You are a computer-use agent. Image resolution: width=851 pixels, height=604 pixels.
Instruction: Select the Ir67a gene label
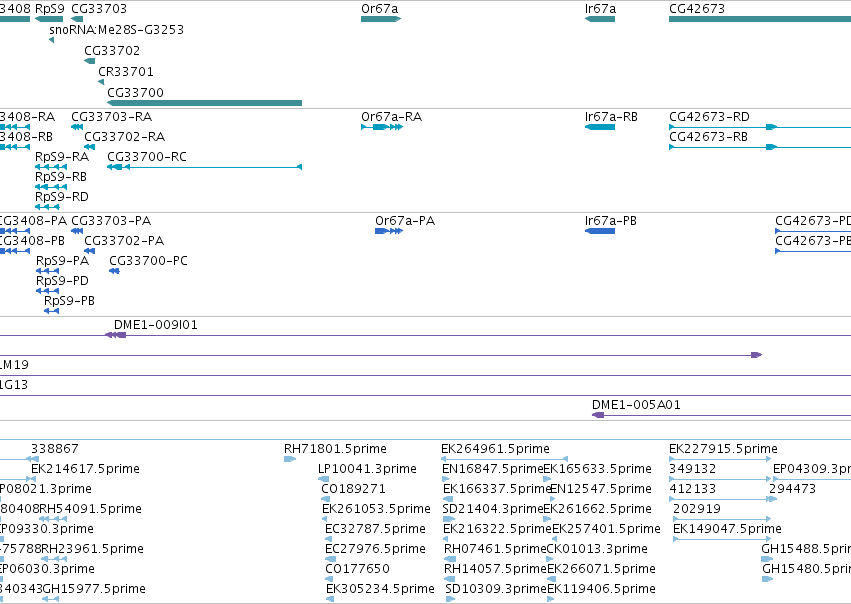[x=601, y=9]
